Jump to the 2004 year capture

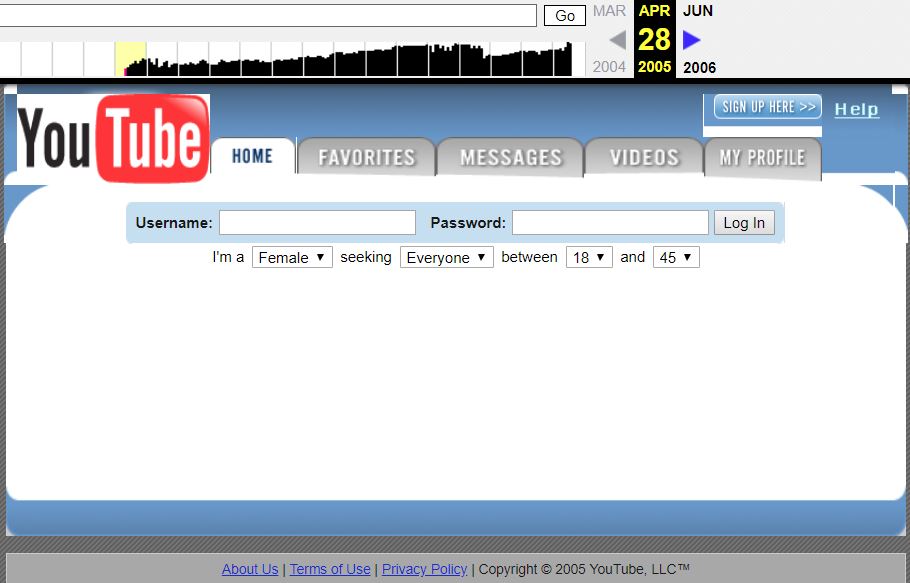click(x=609, y=67)
